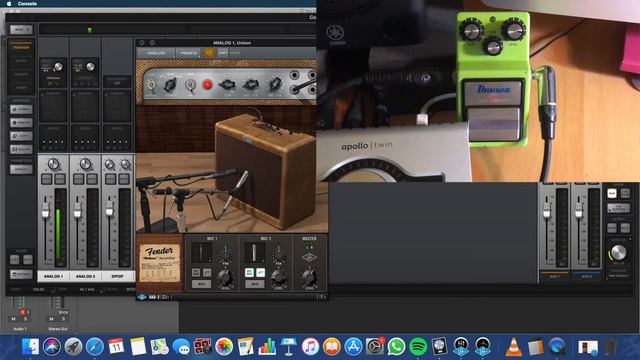Click the Clips button under Clear
The image size is (640, 360).
(x=14, y=260)
